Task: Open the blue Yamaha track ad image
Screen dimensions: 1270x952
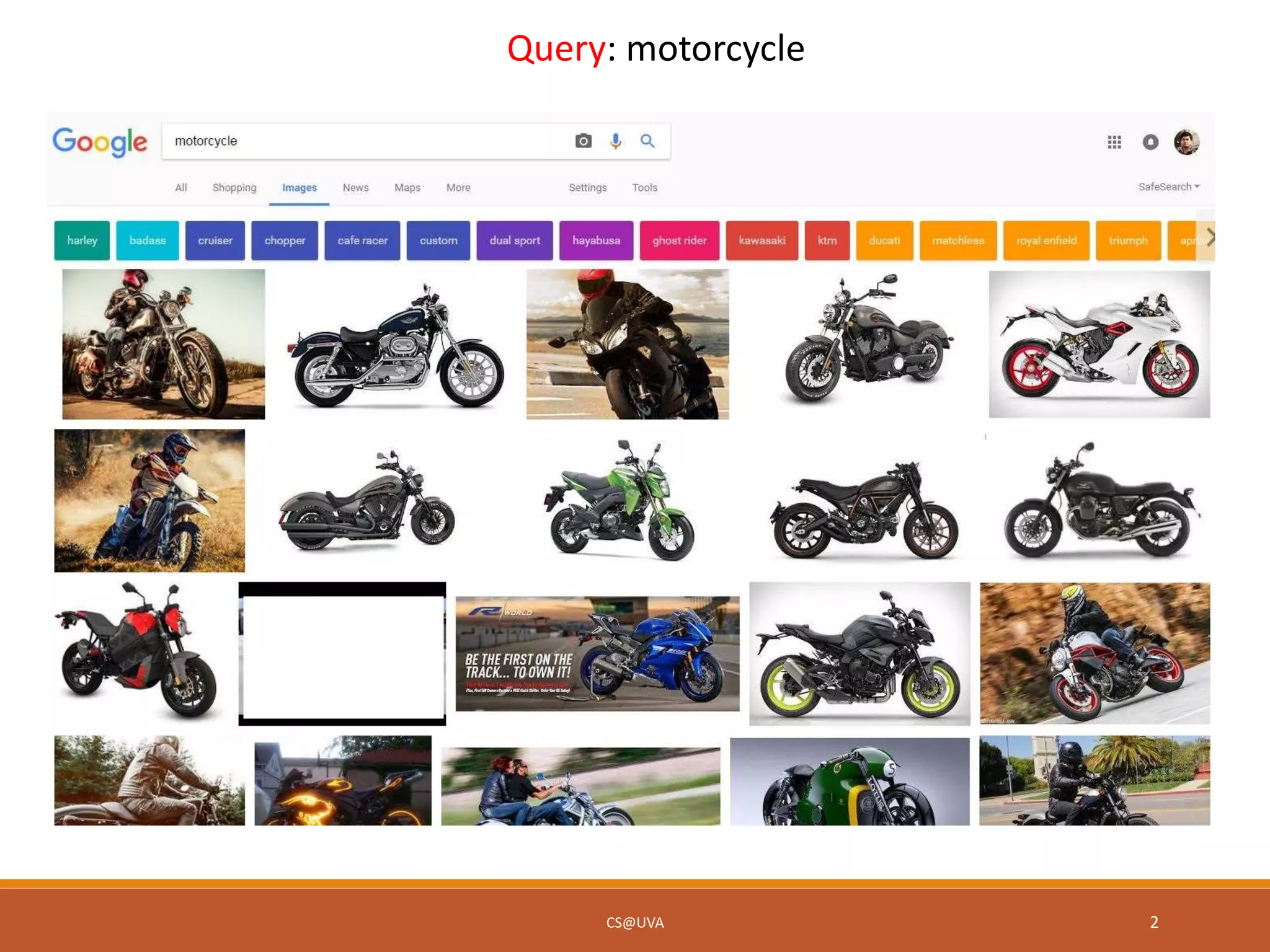Action: pyautogui.click(x=597, y=653)
